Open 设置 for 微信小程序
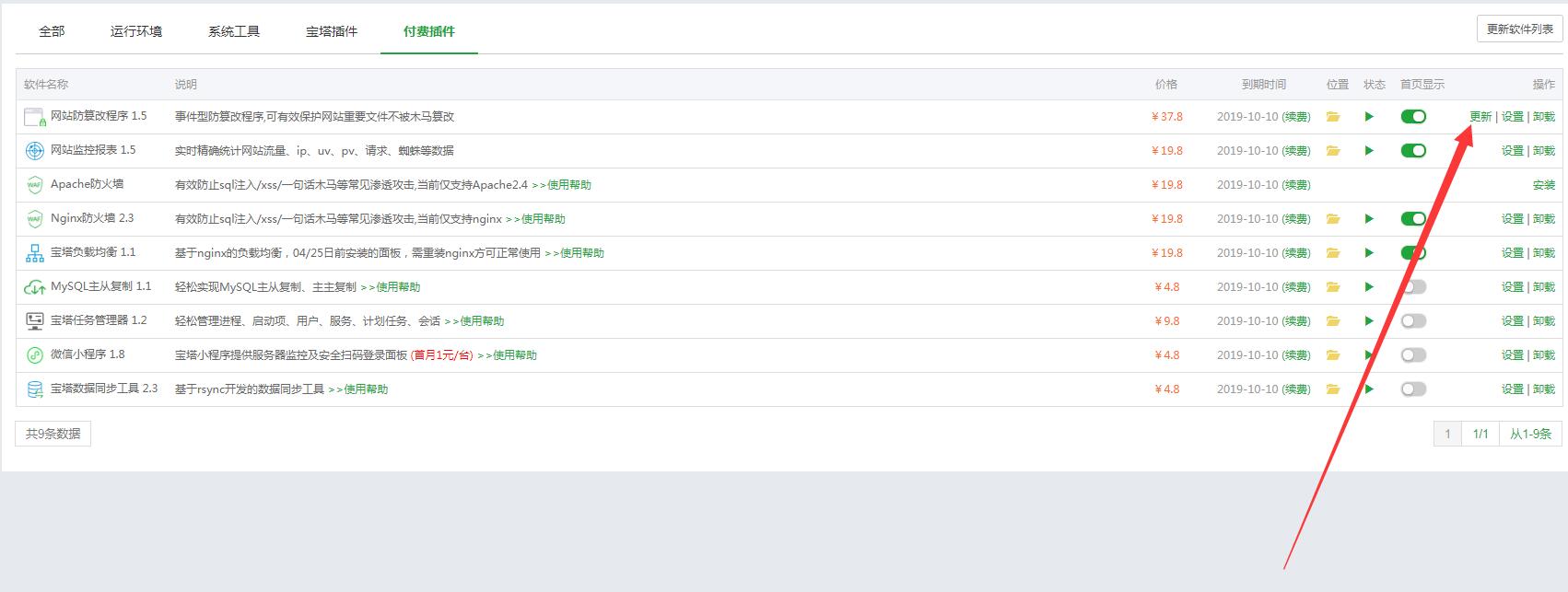The height and width of the screenshot is (592, 1568). click(x=1513, y=355)
